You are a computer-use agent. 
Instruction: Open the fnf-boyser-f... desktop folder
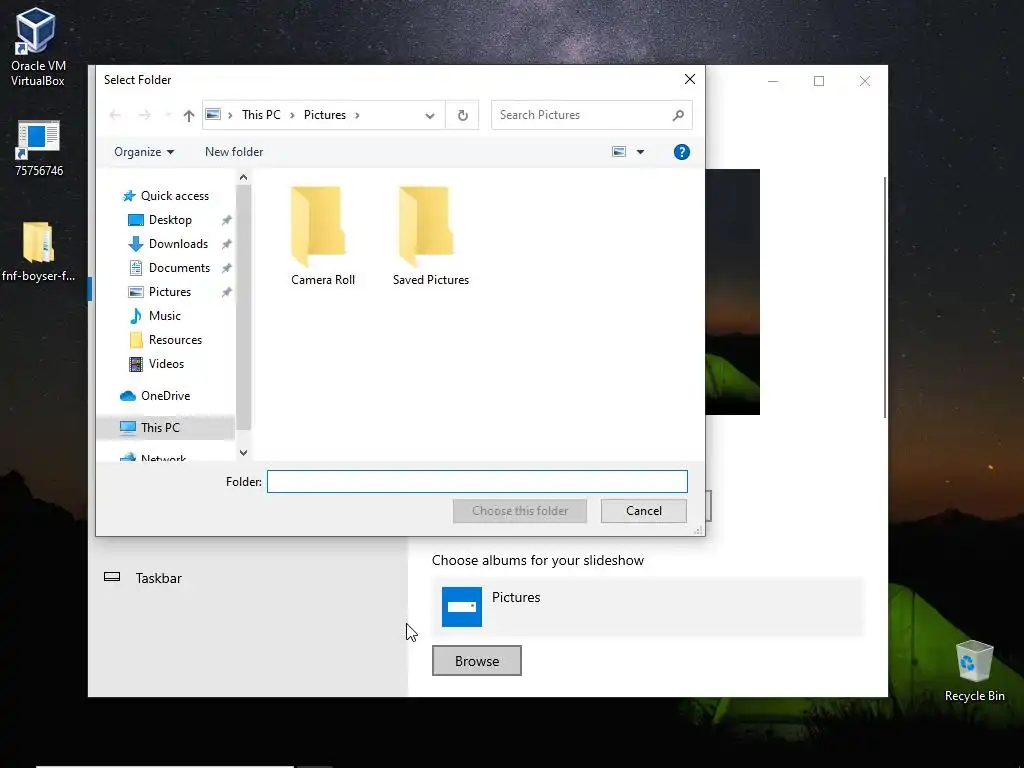pos(38,252)
